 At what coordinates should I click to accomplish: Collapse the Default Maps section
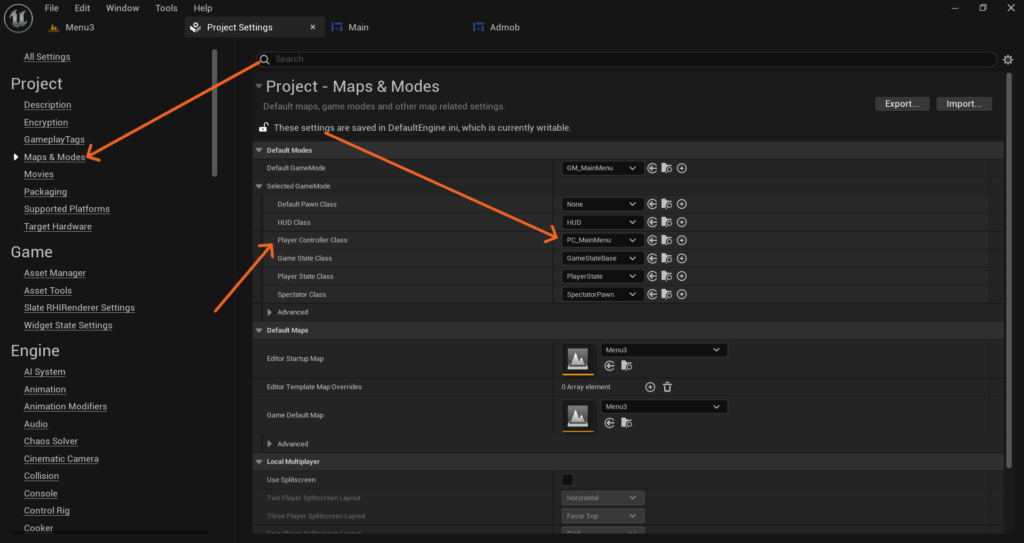(x=259, y=331)
